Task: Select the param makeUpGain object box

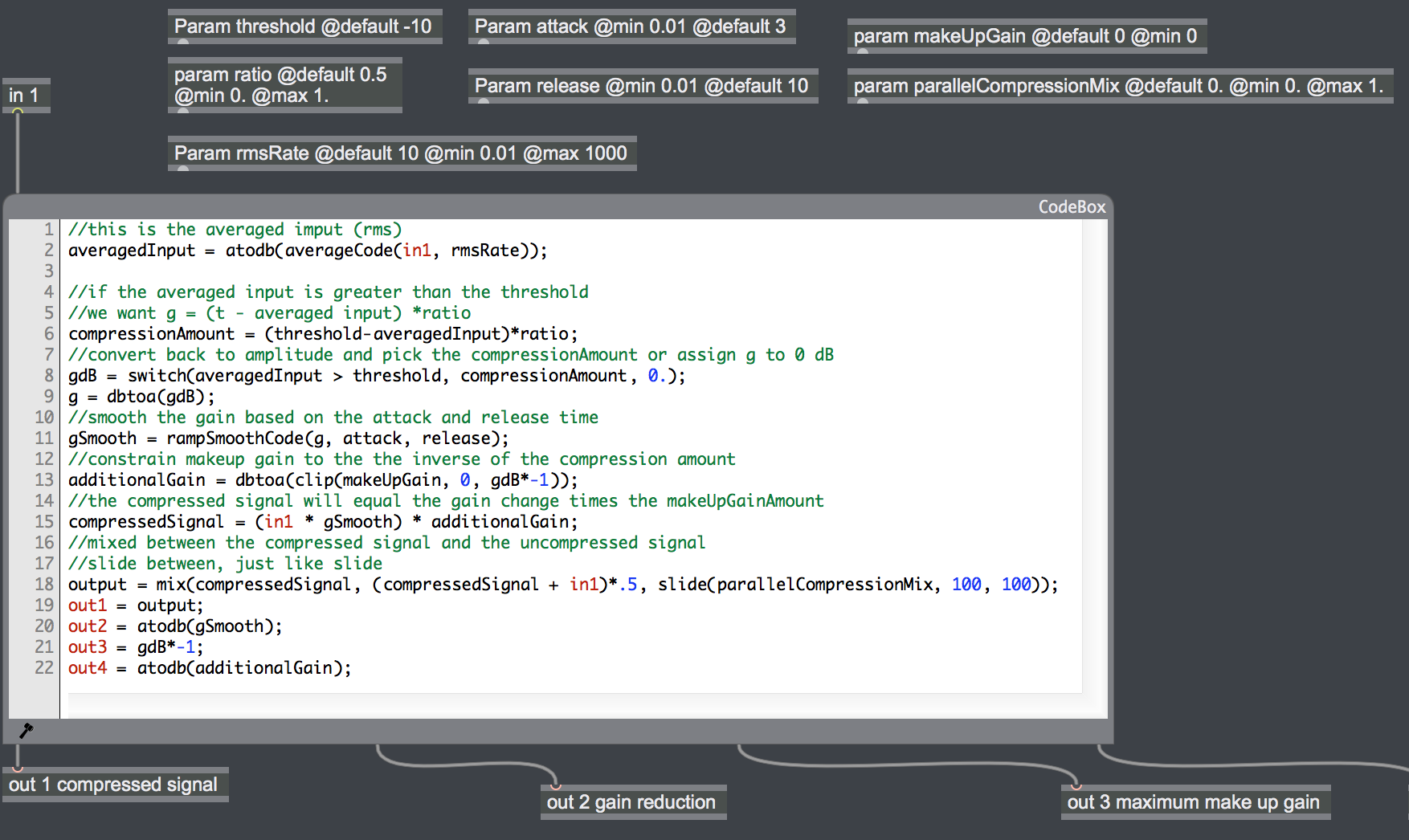Action: coord(1027,36)
